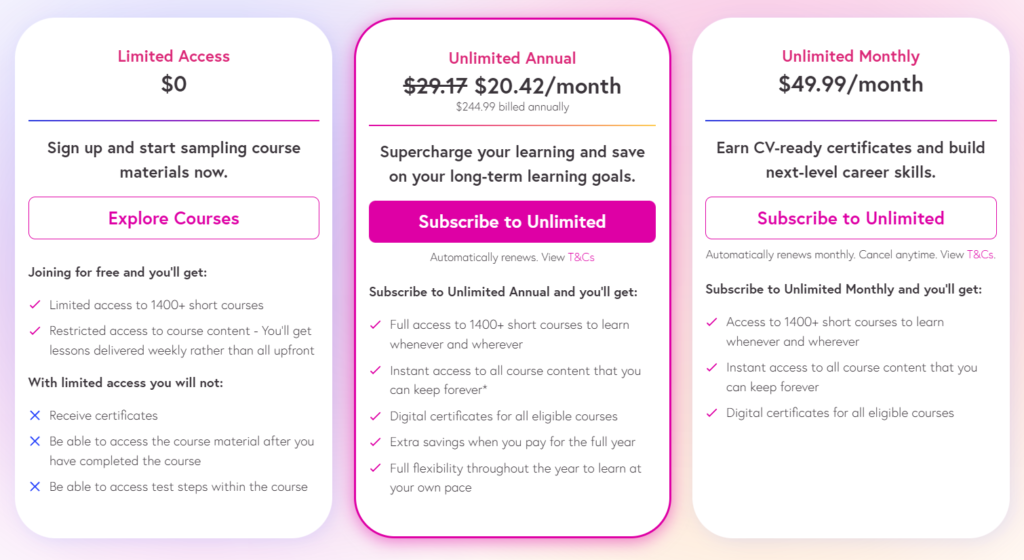Click checkmark beside Full flexibility throughout the year

376,468
